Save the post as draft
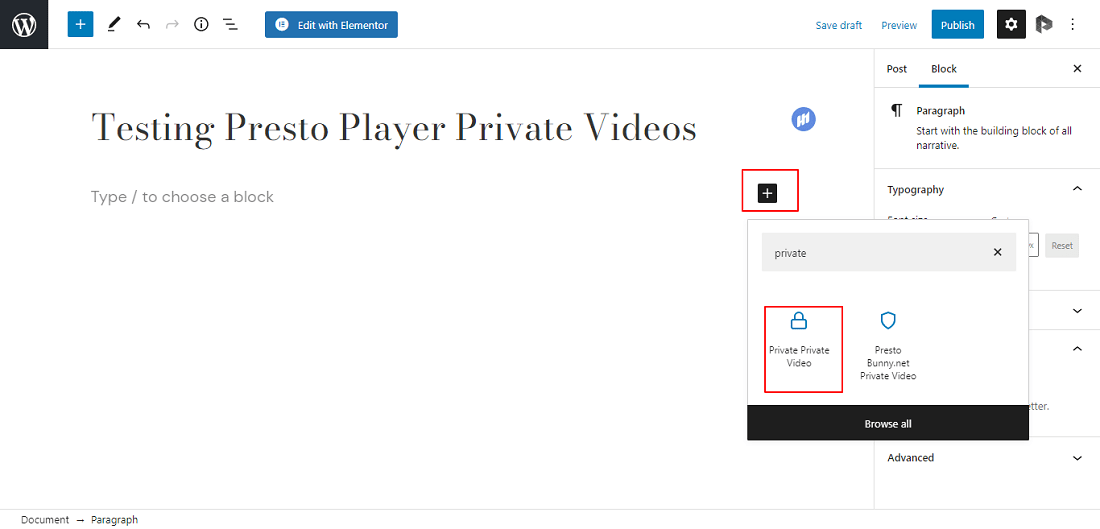The image size is (1100, 529). click(x=838, y=25)
